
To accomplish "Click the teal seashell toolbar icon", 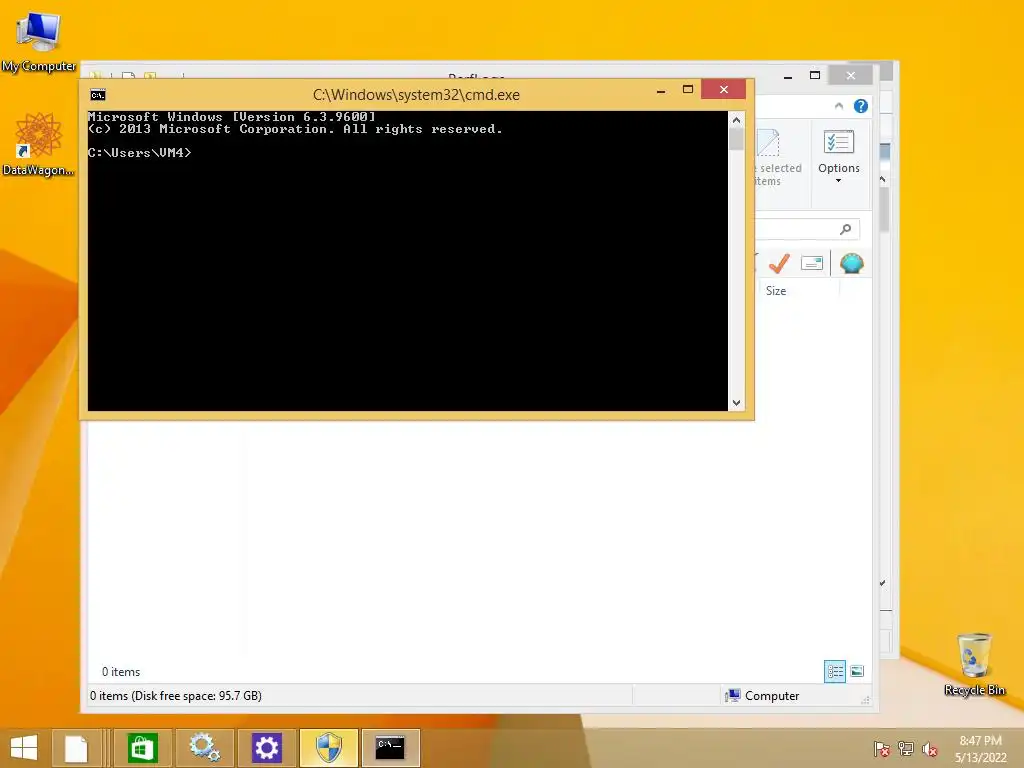I will coord(852,263).
